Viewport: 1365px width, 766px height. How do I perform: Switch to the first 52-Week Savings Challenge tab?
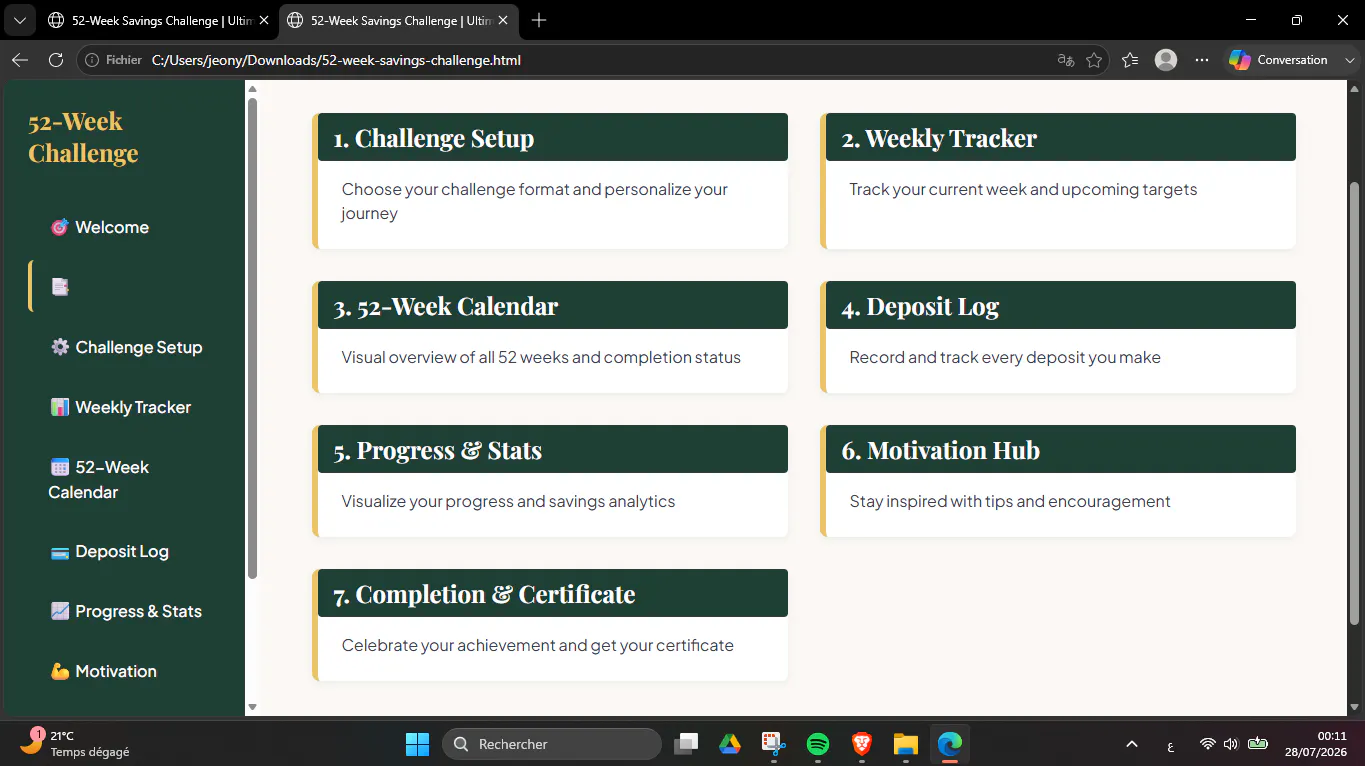tap(155, 20)
